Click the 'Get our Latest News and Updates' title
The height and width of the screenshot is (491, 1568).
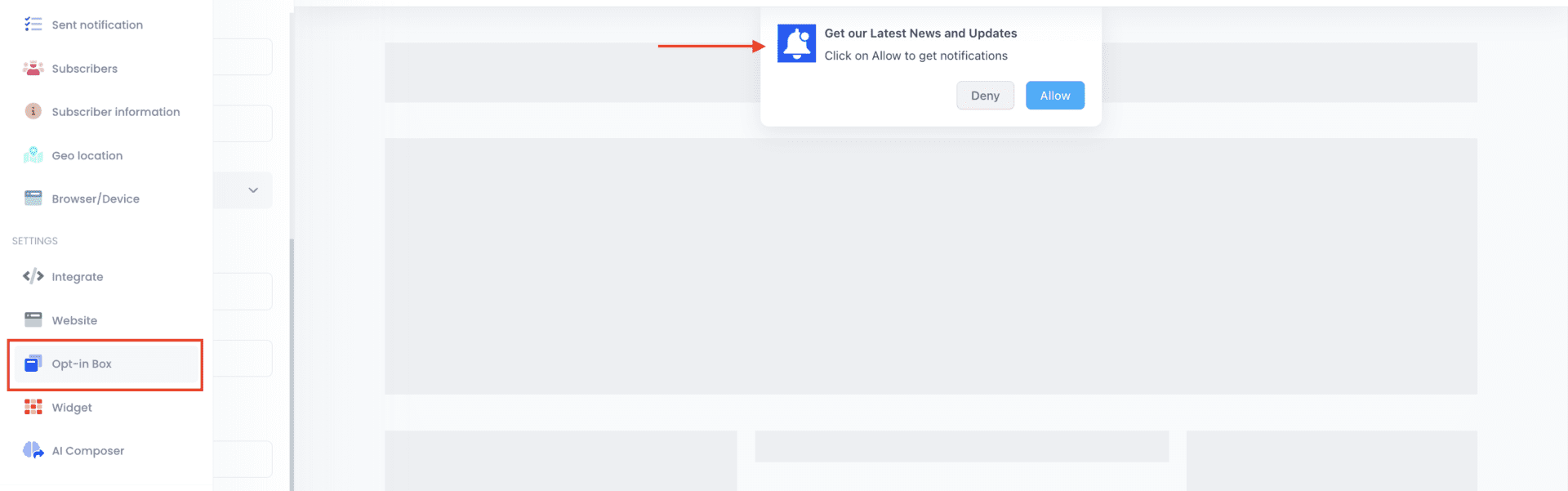point(920,33)
